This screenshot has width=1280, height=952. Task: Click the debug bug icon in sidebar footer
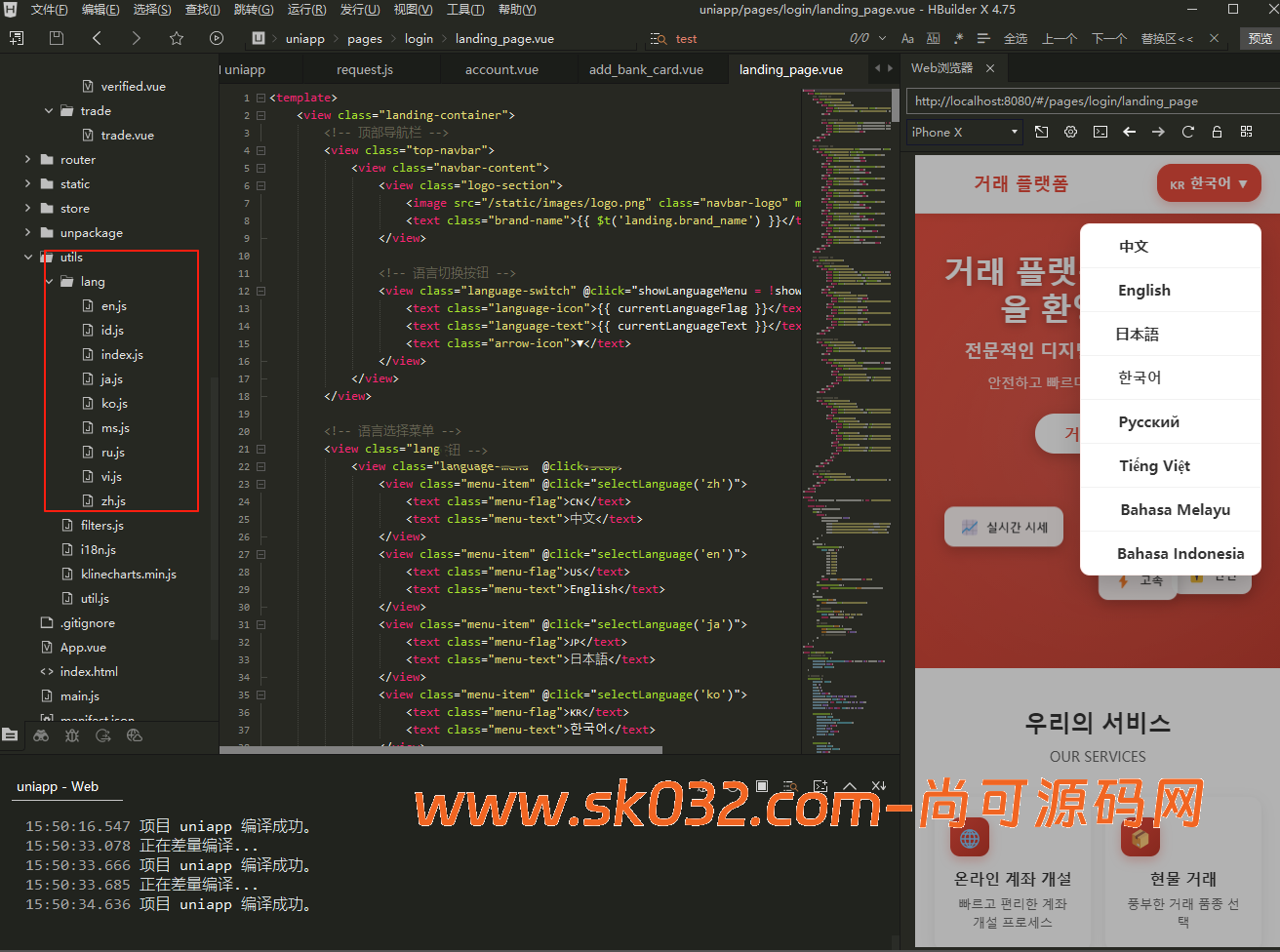pos(72,735)
